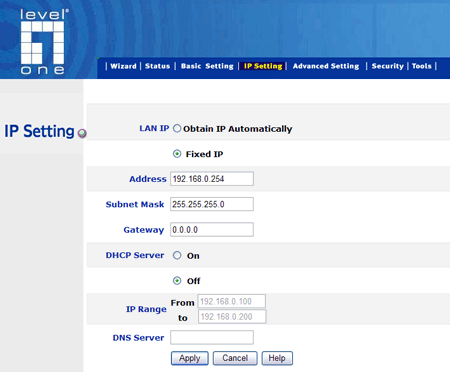Click the green bullet beside IP Setting
This screenshot has width=450, height=372.
(x=82, y=133)
